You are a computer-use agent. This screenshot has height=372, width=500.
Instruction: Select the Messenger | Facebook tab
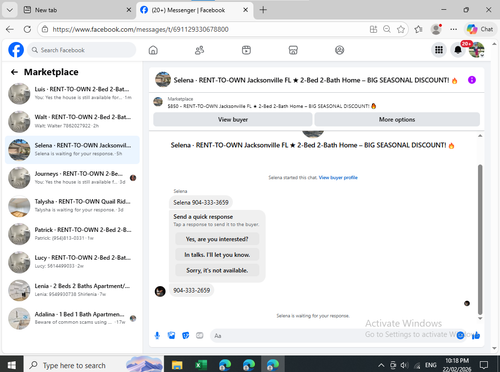pos(195,10)
